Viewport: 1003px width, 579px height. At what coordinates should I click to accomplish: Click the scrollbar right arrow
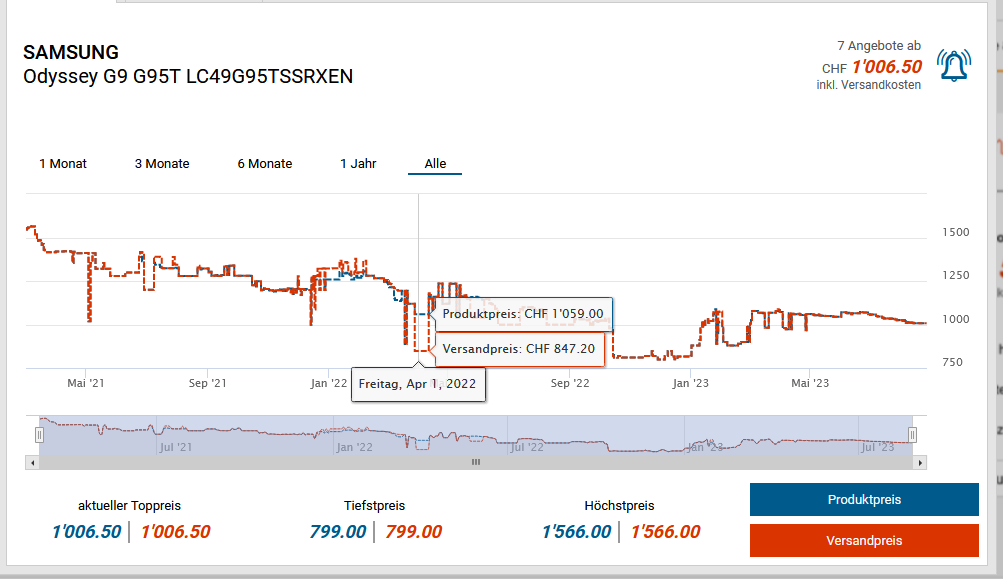point(920,463)
